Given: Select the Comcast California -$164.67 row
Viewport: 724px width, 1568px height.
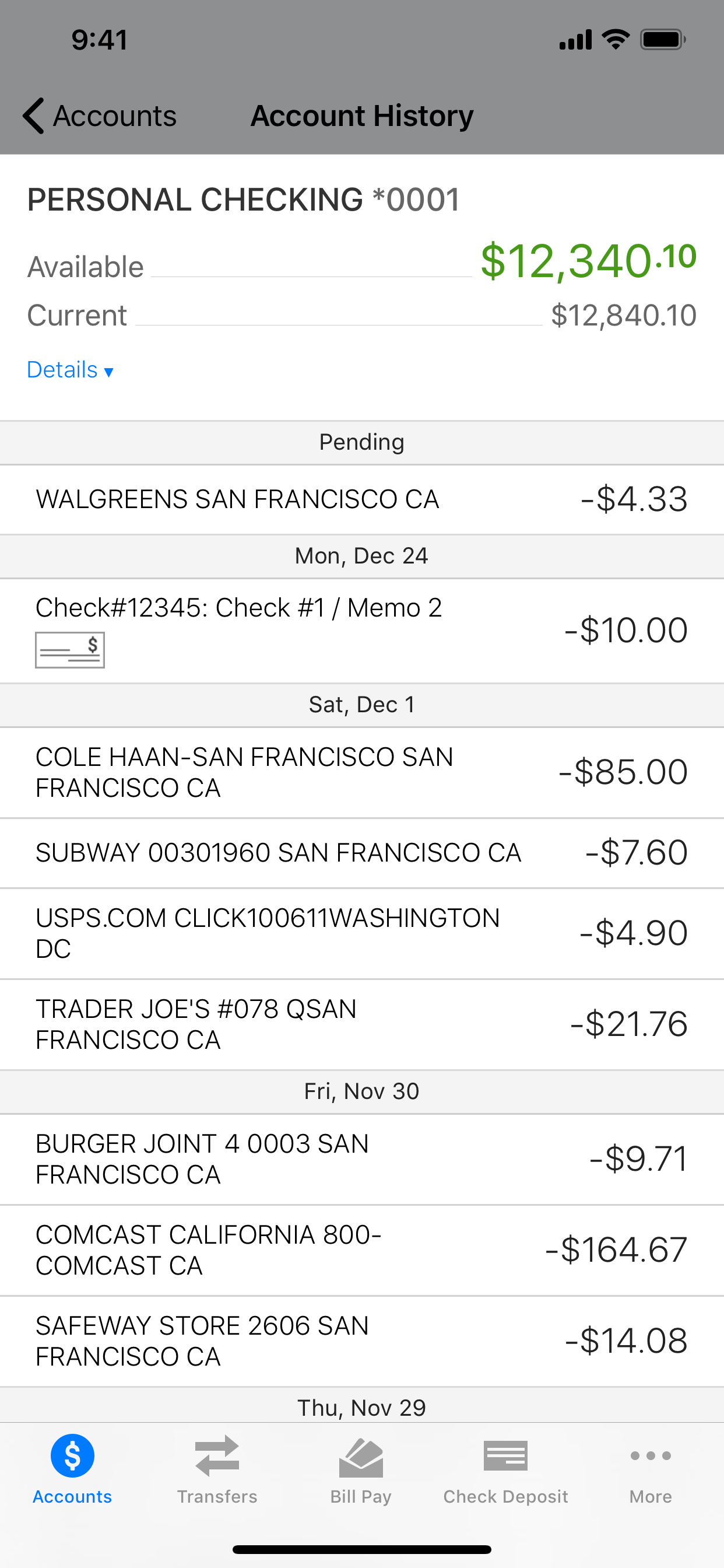Looking at the screenshot, I should (362, 1249).
